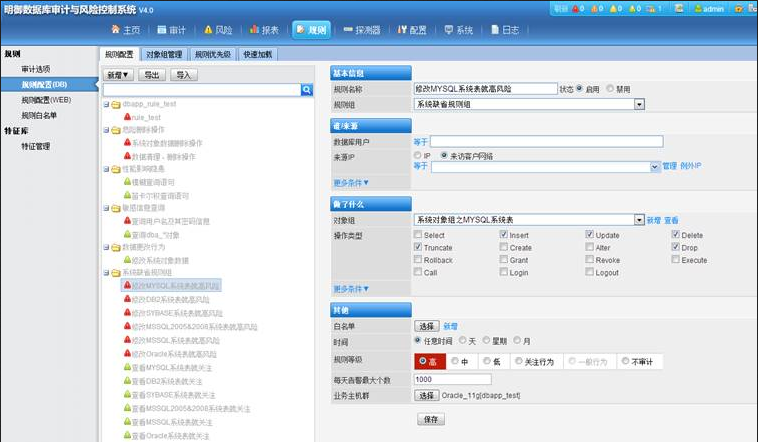
Task: Check the Grant operation checkbox
Action: click(503, 260)
